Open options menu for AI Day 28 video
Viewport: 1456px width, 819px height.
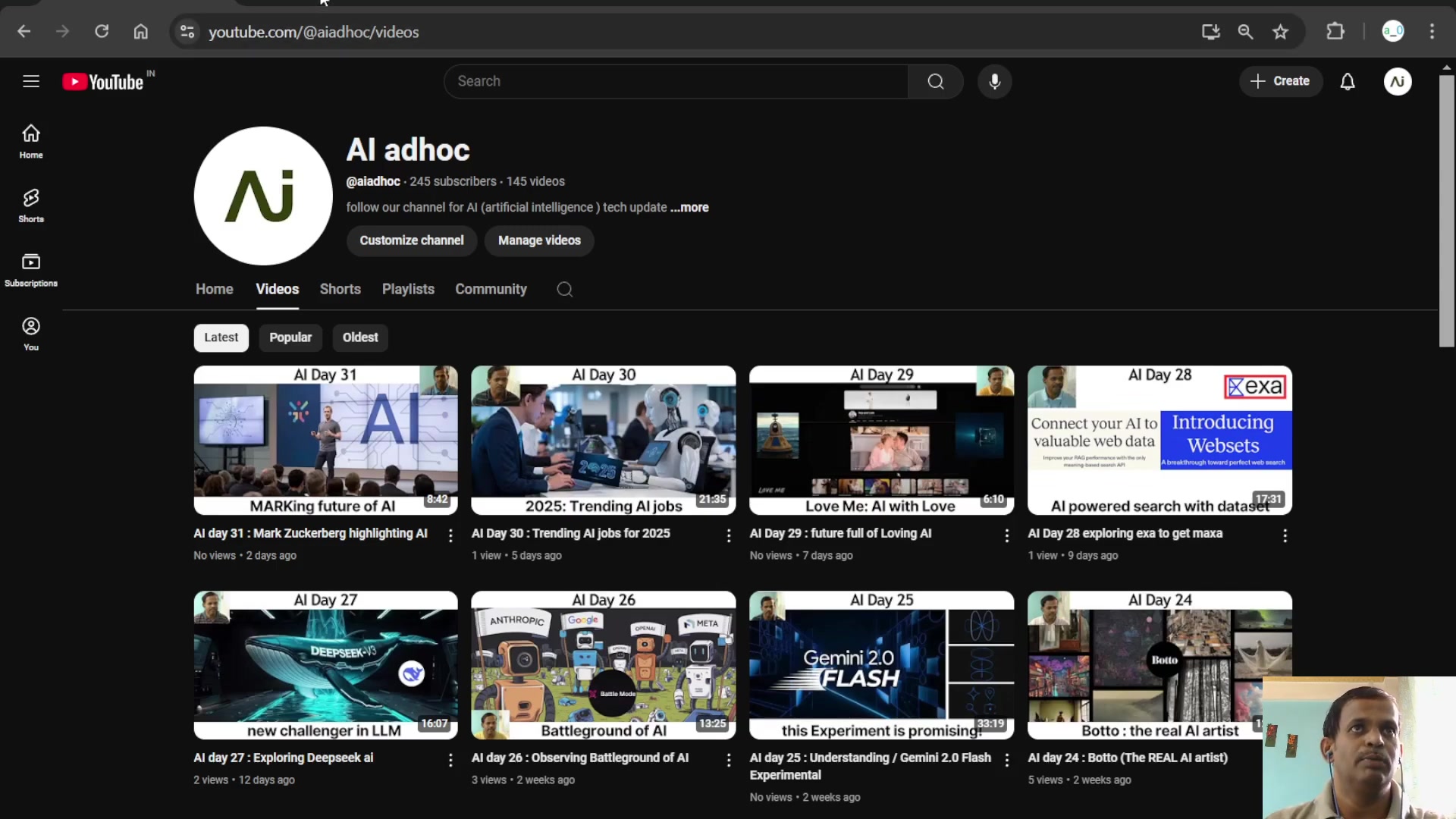tap(1285, 536)
